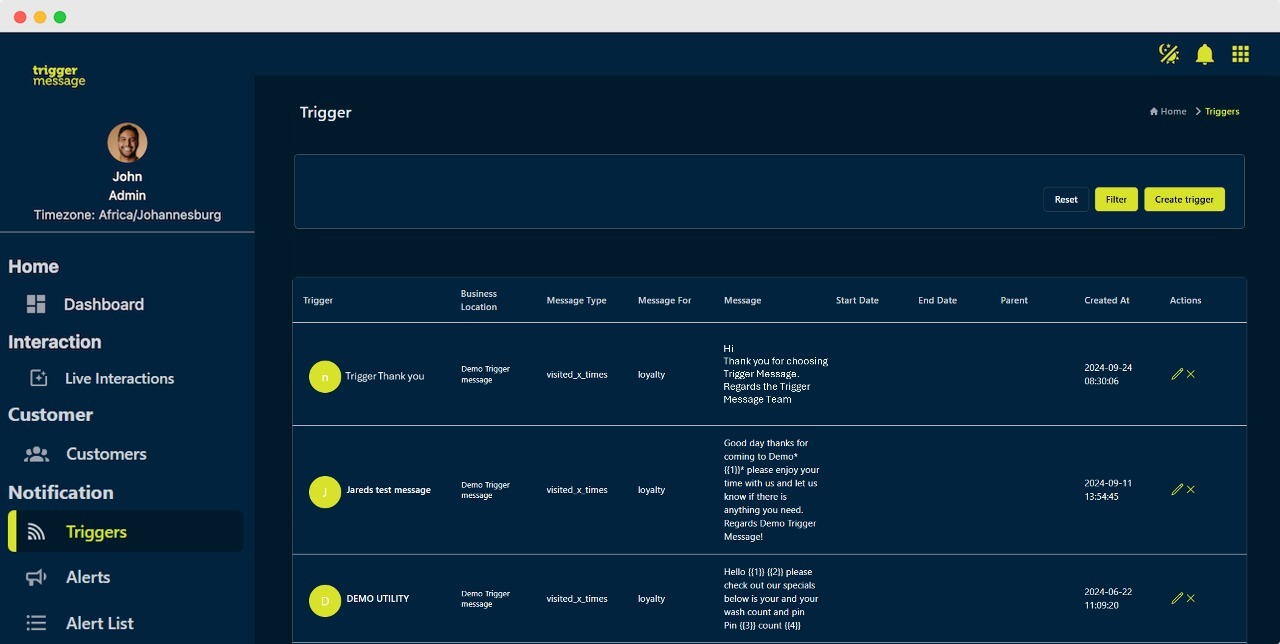1280x644 pixels.
Task: Open Alert List in sidebar
Action: (x=99, y=623)
